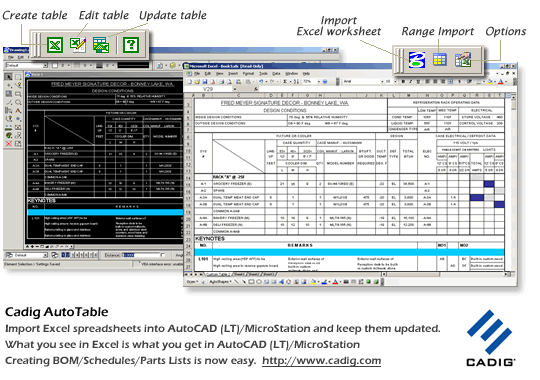
Task: Open the Default dropdown at MicroStation bottom bar
Action: click(x=45, y=255)
